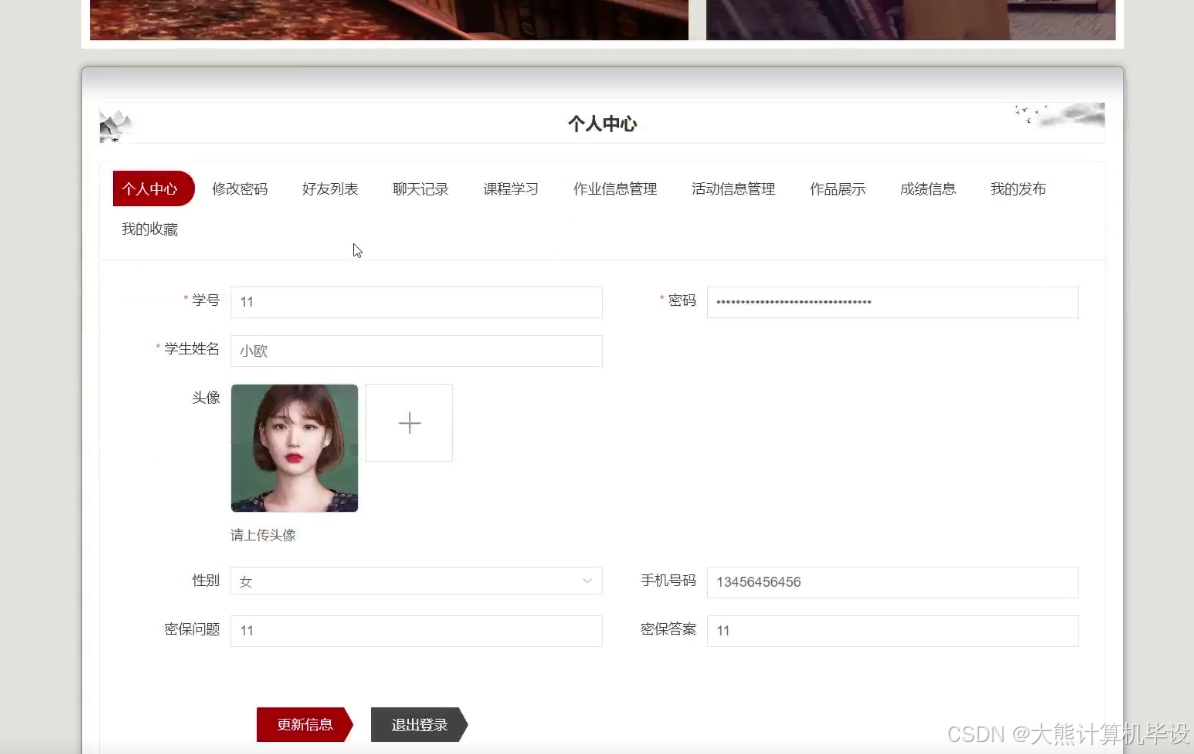Click the 退出登录 button

click(419, 724)
